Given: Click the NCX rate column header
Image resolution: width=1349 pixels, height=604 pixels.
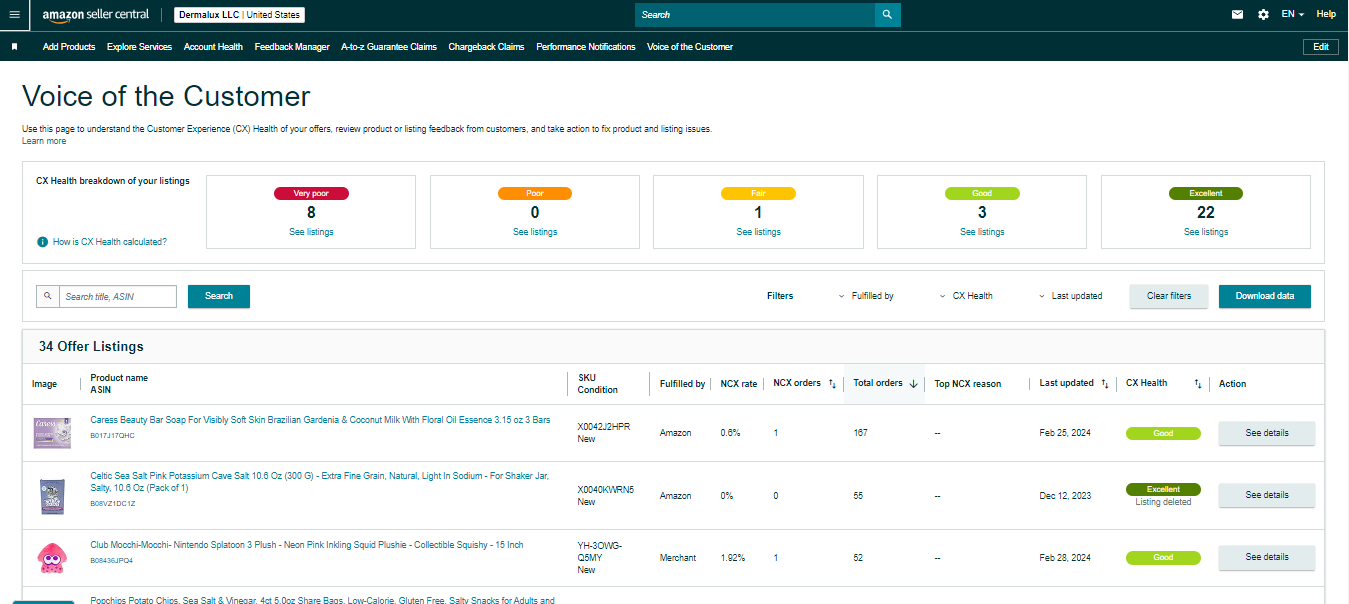Looking at the screenshot, I should pyautogui.click(x=738, y=384).
